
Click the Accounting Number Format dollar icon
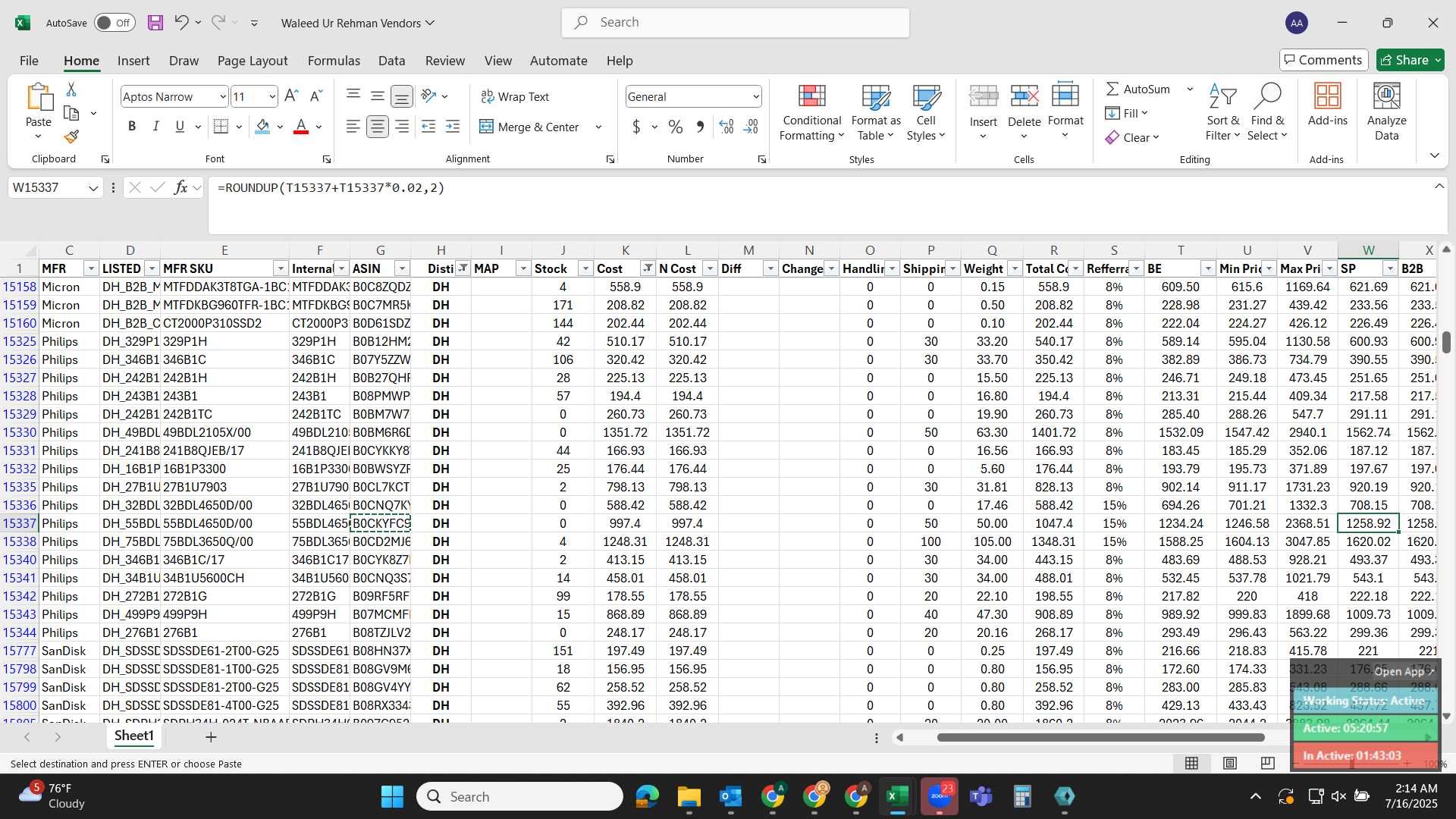tap(636, 127)
